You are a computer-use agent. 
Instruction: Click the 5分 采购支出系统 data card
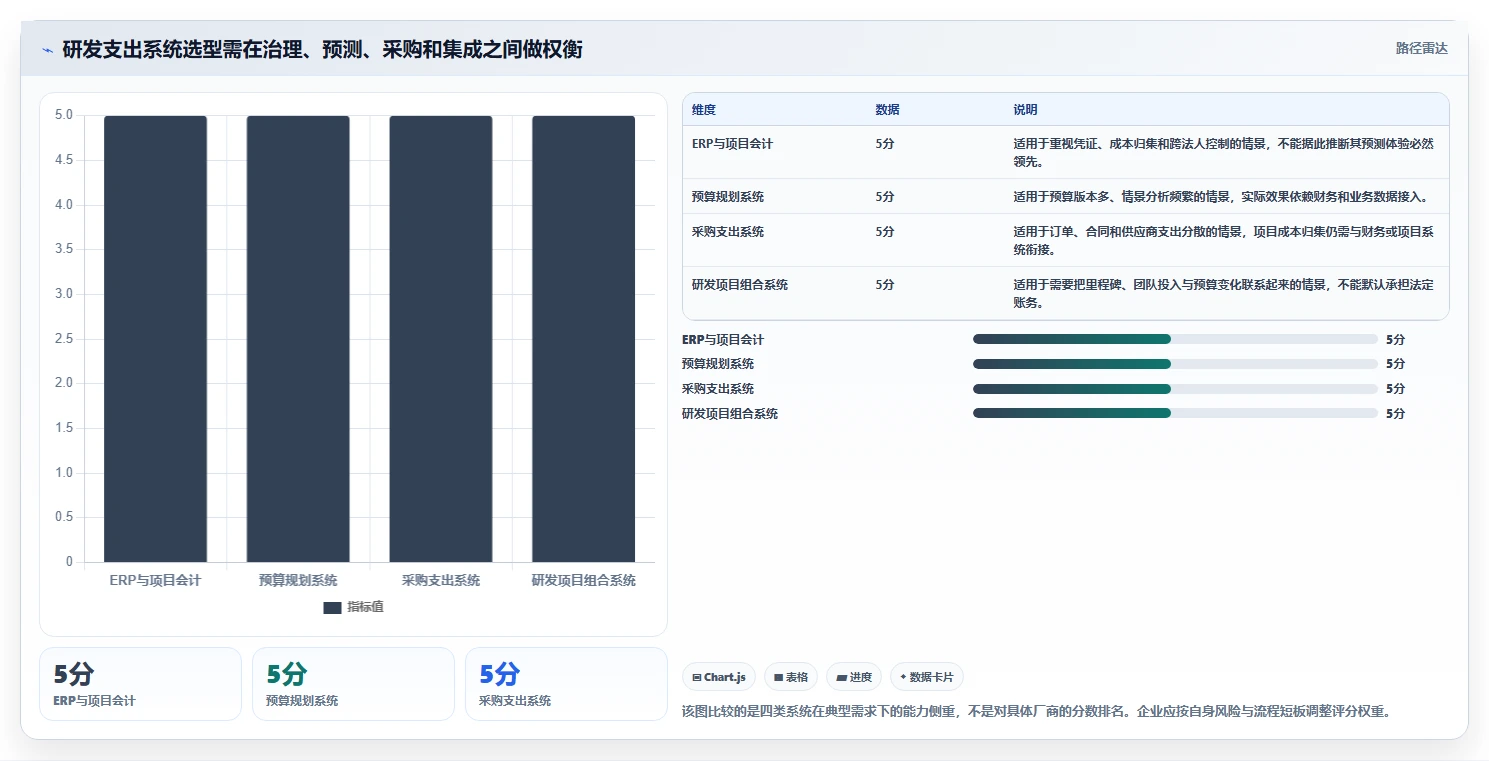point(567,684)
